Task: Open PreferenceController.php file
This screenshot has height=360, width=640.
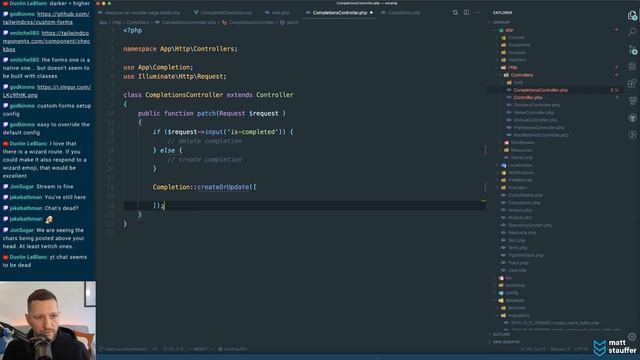Action: (x=538, y=127)
